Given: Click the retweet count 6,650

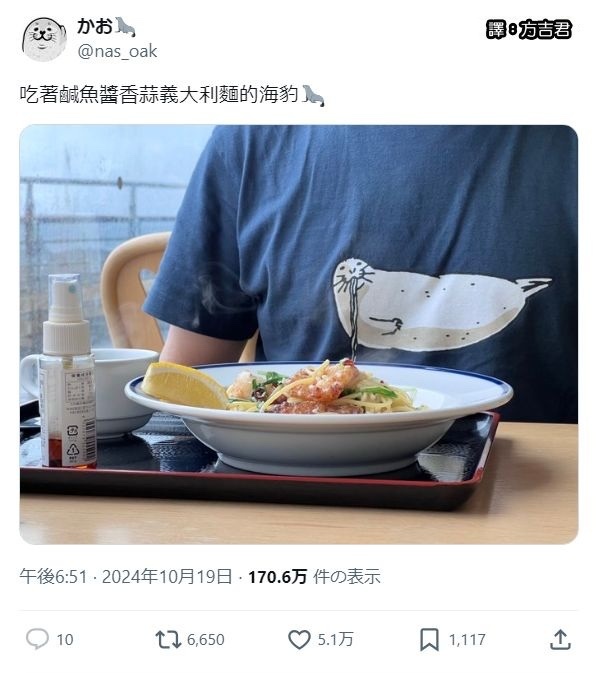Looking at the screenshot, I should [x=206, y=640].
